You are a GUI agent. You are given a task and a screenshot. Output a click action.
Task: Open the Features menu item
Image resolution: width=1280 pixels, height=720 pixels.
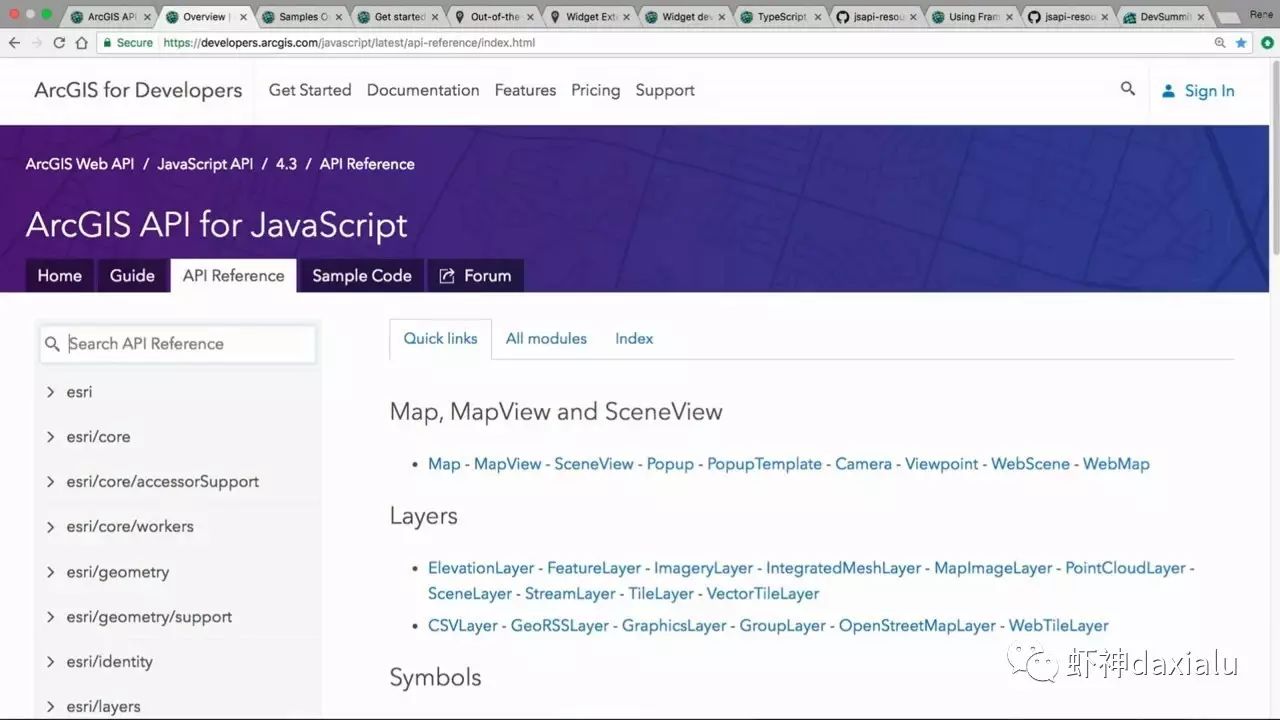tap(525, 90)
